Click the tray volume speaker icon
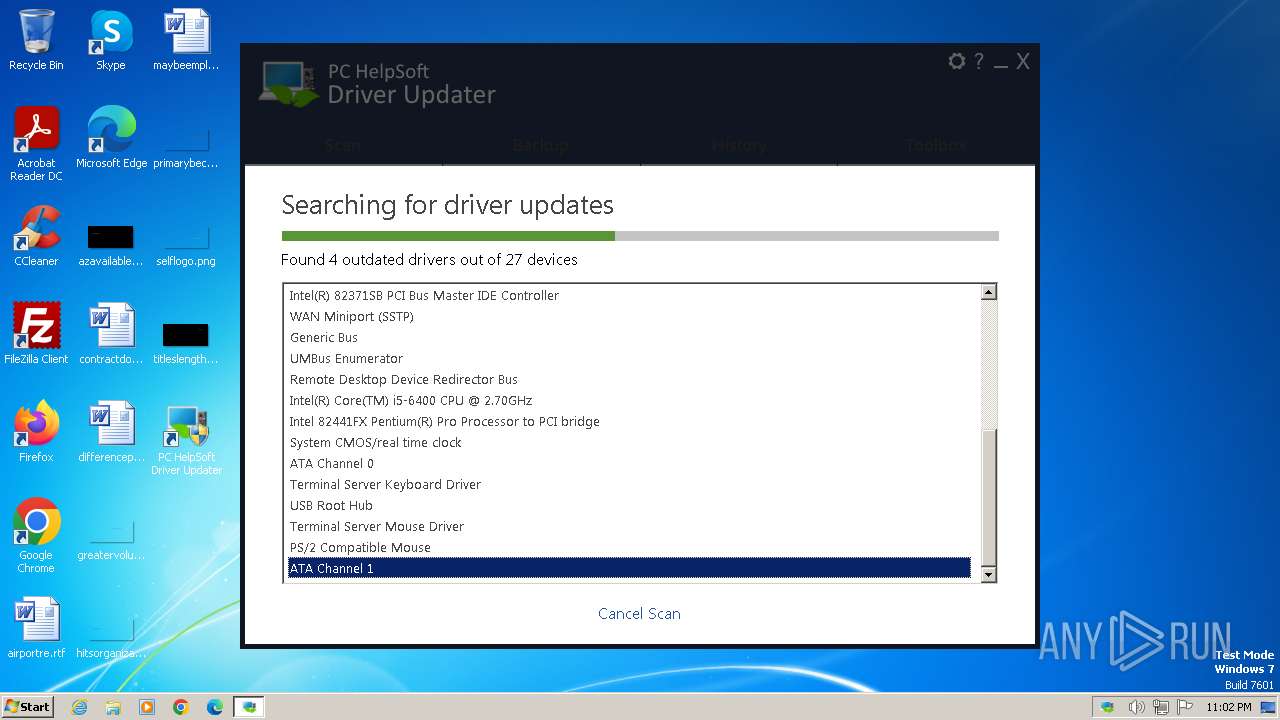The width and height of the screenshot is (1280, 720). [1136, 707]
